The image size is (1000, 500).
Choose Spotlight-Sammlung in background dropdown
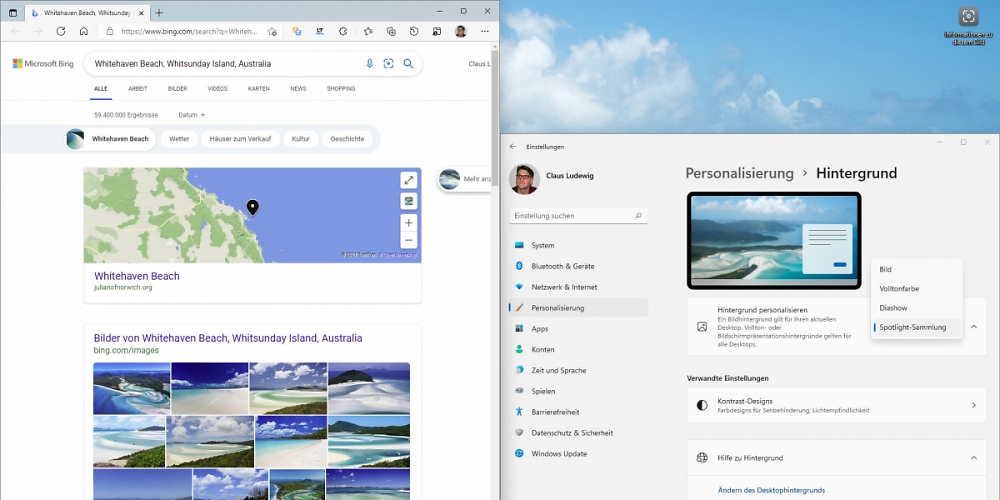pos(916,327)
